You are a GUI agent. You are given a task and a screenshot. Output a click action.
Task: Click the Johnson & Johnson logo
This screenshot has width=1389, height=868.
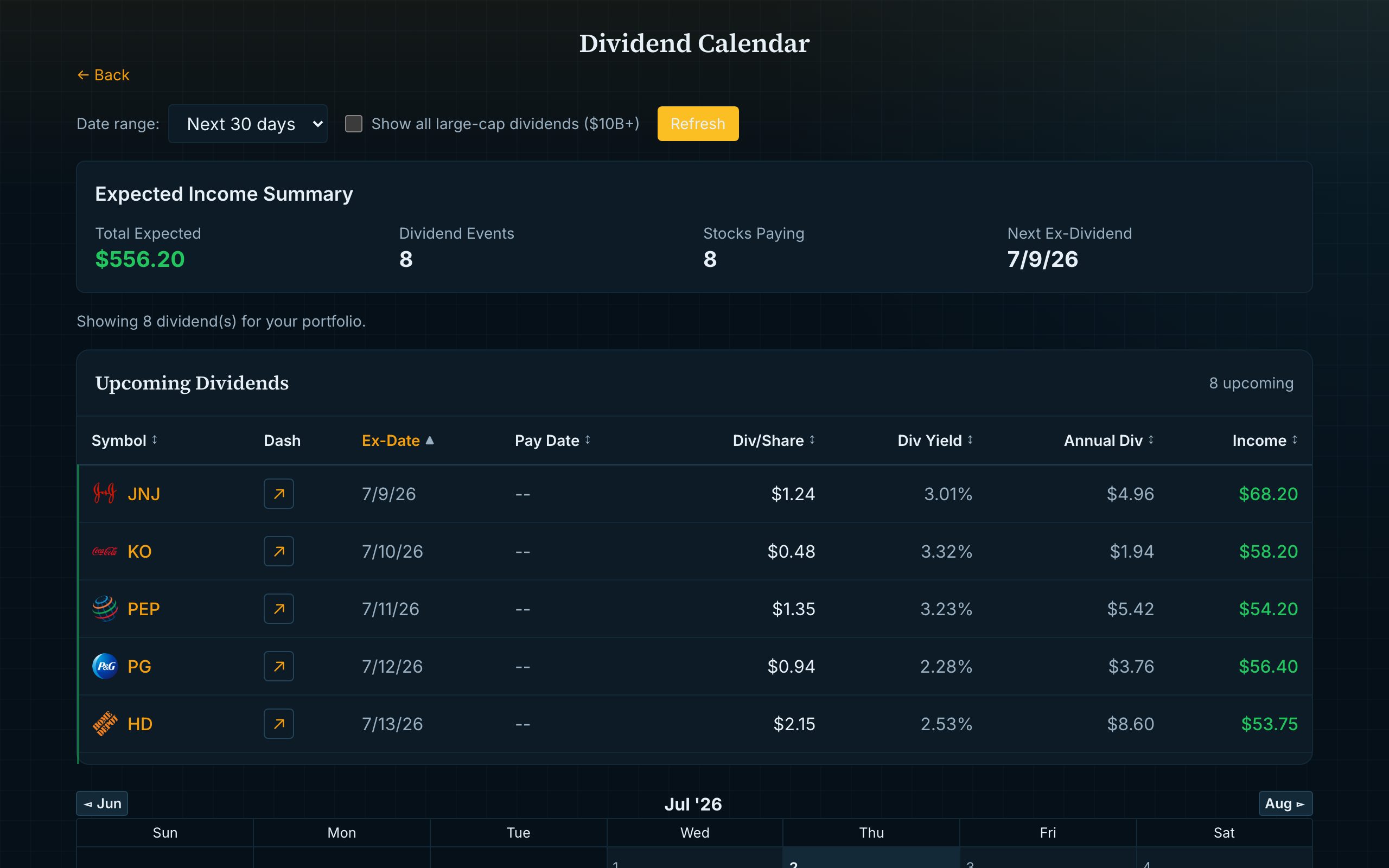[105, 494]
